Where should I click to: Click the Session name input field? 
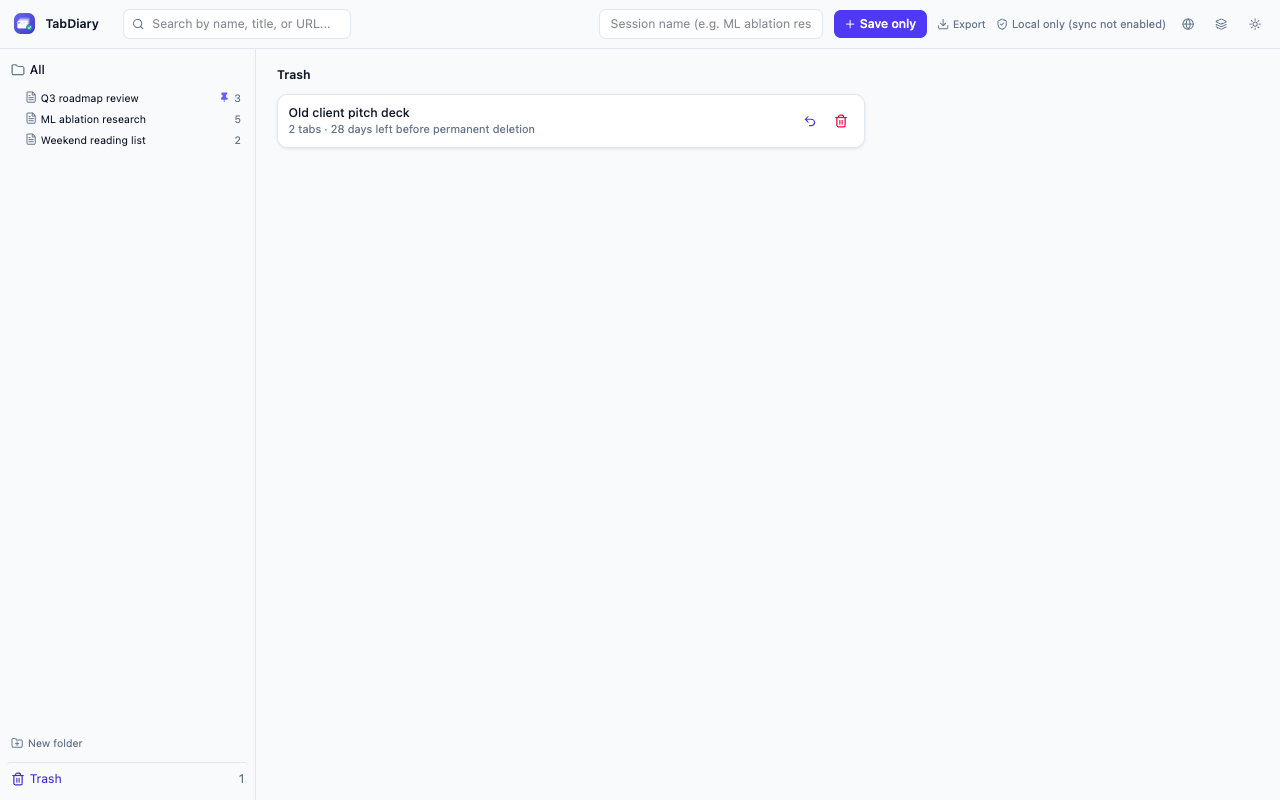point(711,24)
